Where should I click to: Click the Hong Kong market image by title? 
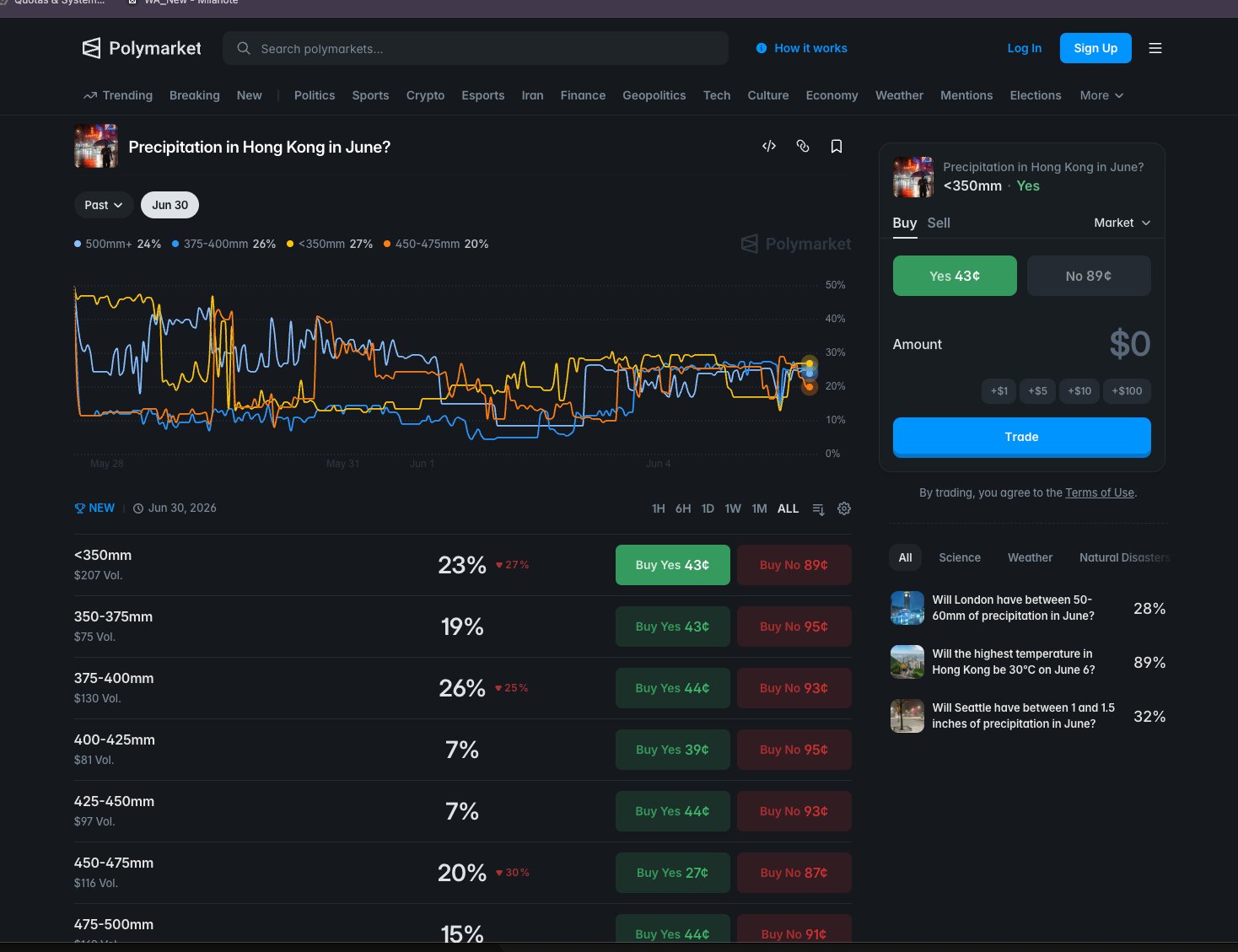[x=96, y=146]
